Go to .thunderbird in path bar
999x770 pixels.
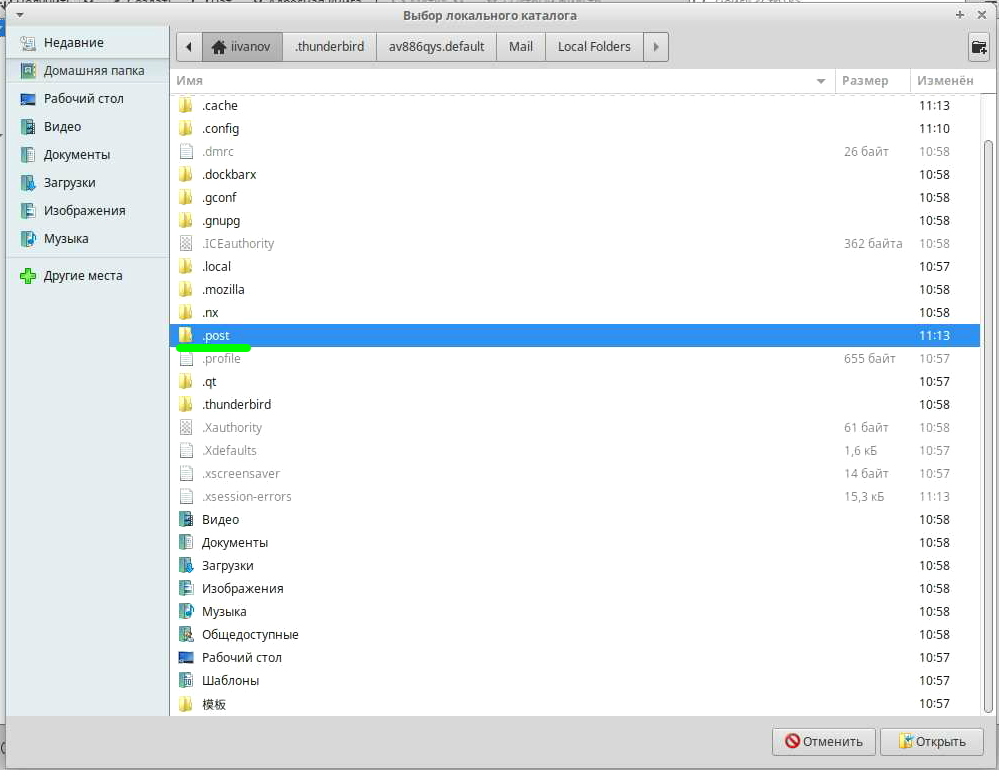tap(329, 46)
